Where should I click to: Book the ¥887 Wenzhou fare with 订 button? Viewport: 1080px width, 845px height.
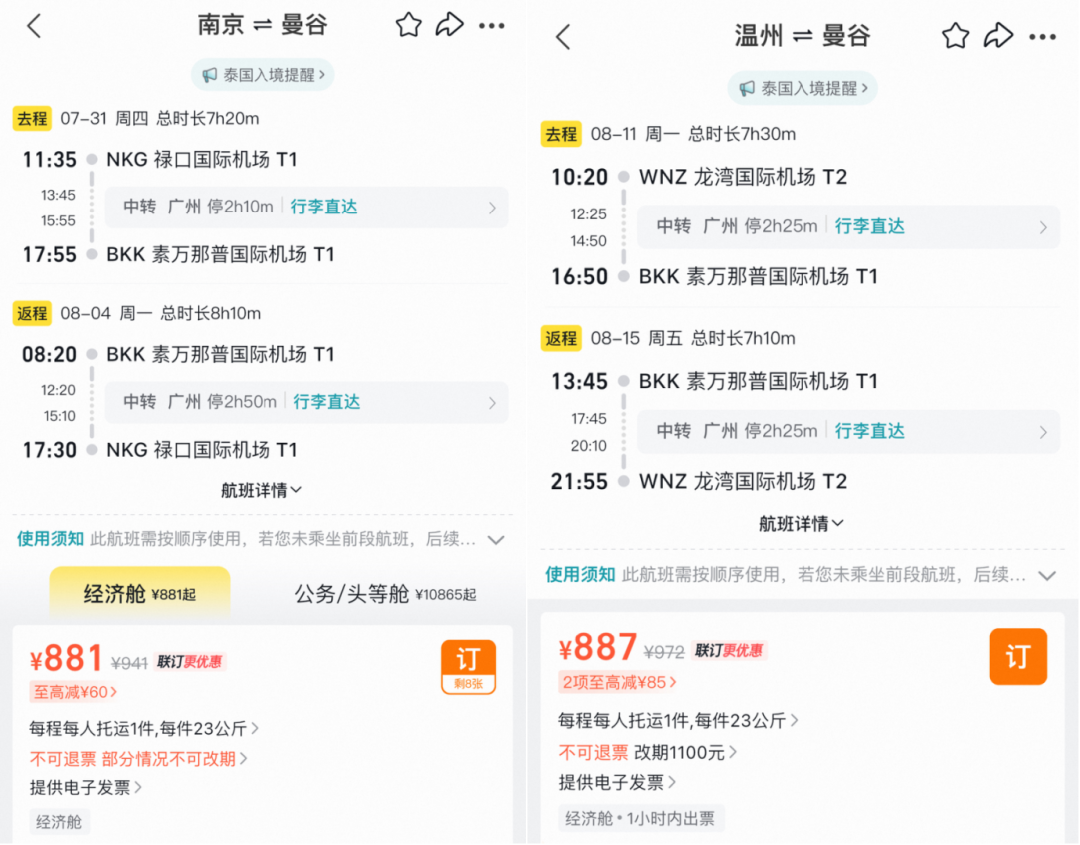click(1018, 657)
